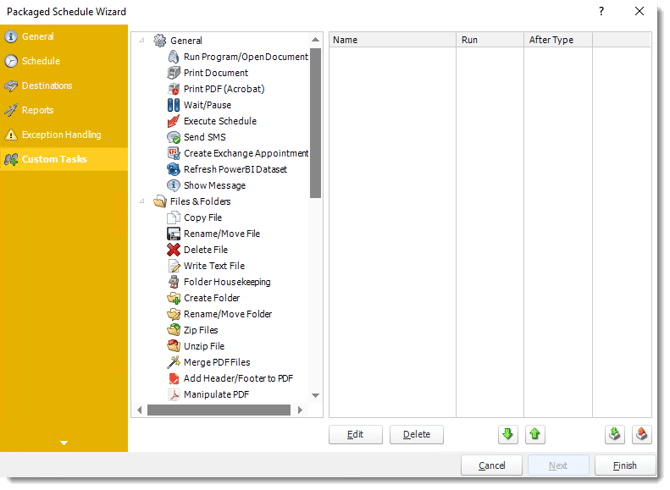Click the Create Folder icon
670x490 pixels.
(173, 298)
